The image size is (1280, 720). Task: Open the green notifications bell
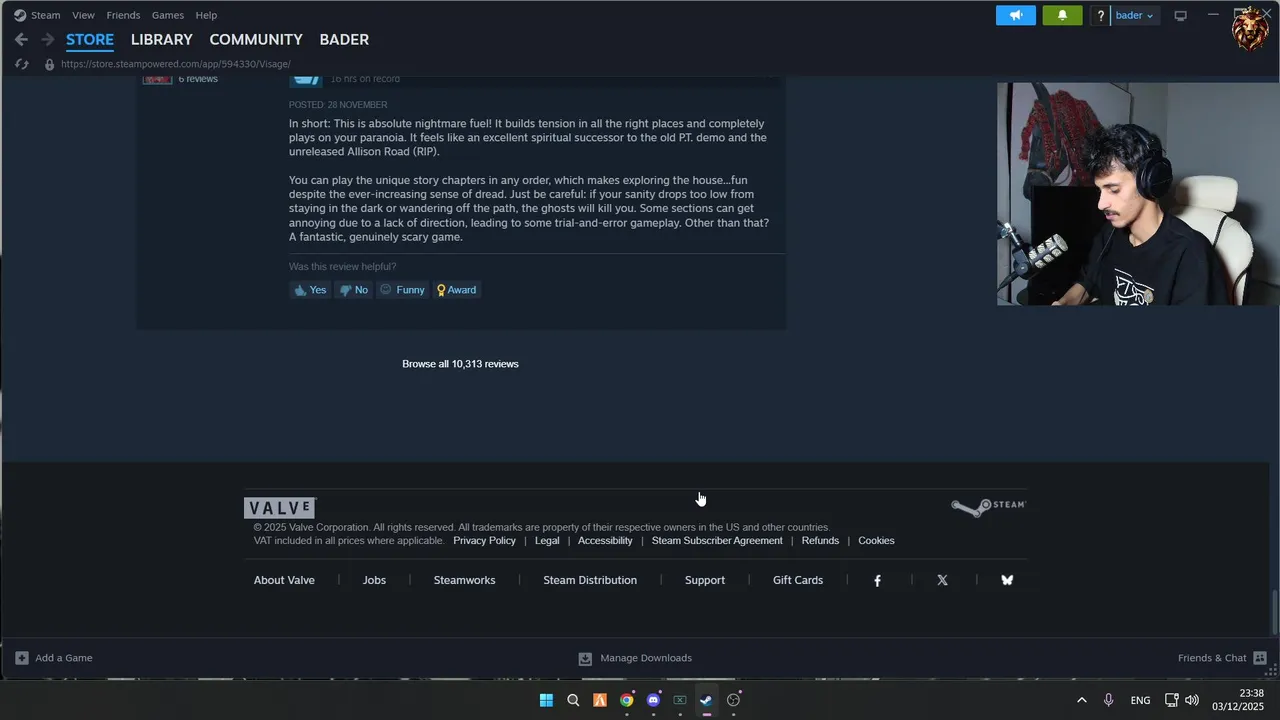coord(1062,15)
